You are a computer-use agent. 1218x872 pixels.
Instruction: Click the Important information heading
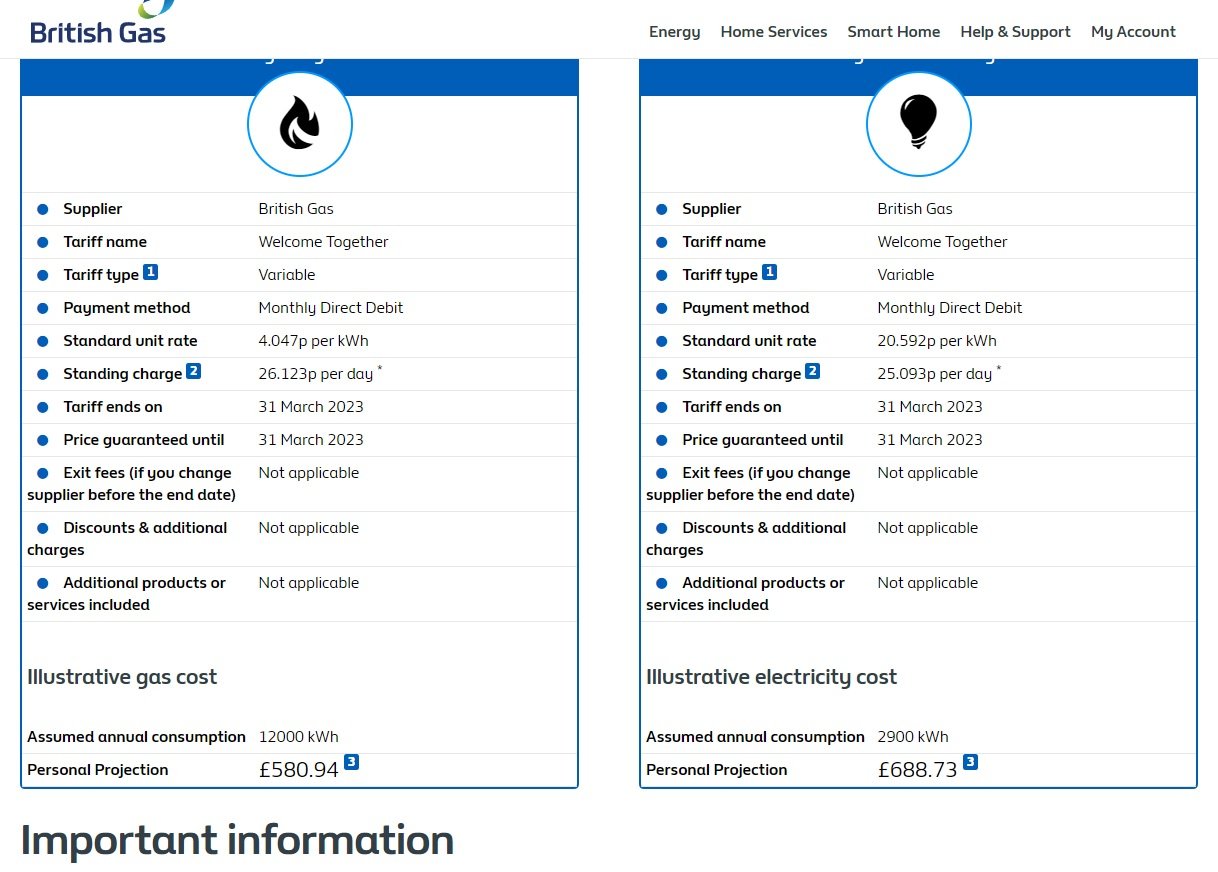(x=237, y=840)
